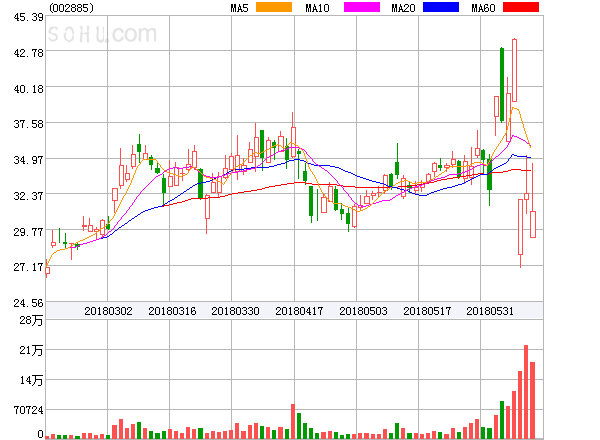Click the 70724 volume axis label

pyautogui.click(x=28, y=410)
